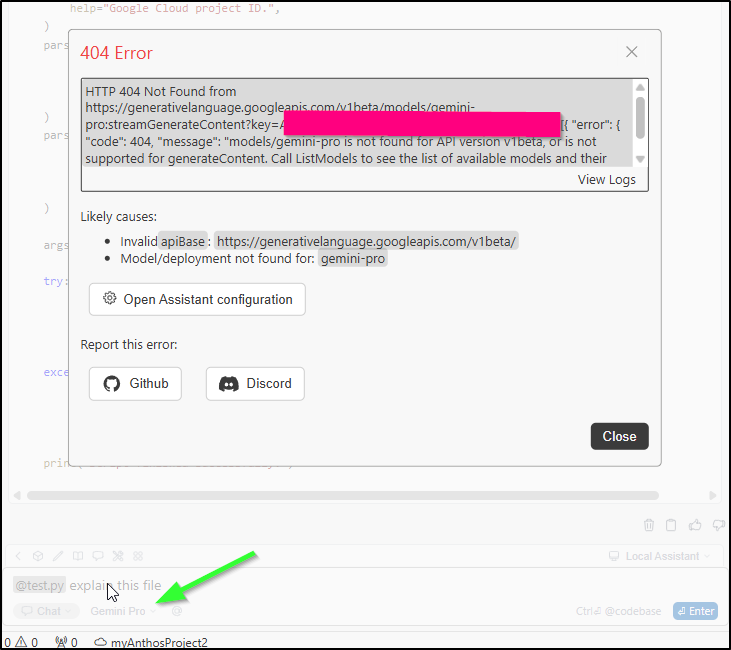Open Assistant configuration

point(197,299)
